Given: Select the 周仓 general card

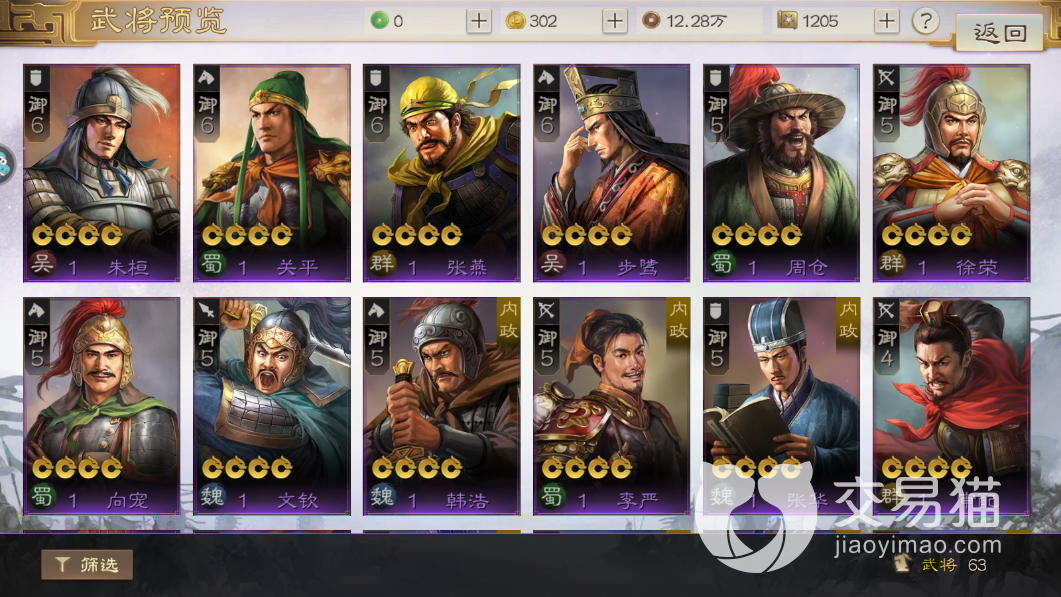Looking at the screenshot, I should point(781,173).
